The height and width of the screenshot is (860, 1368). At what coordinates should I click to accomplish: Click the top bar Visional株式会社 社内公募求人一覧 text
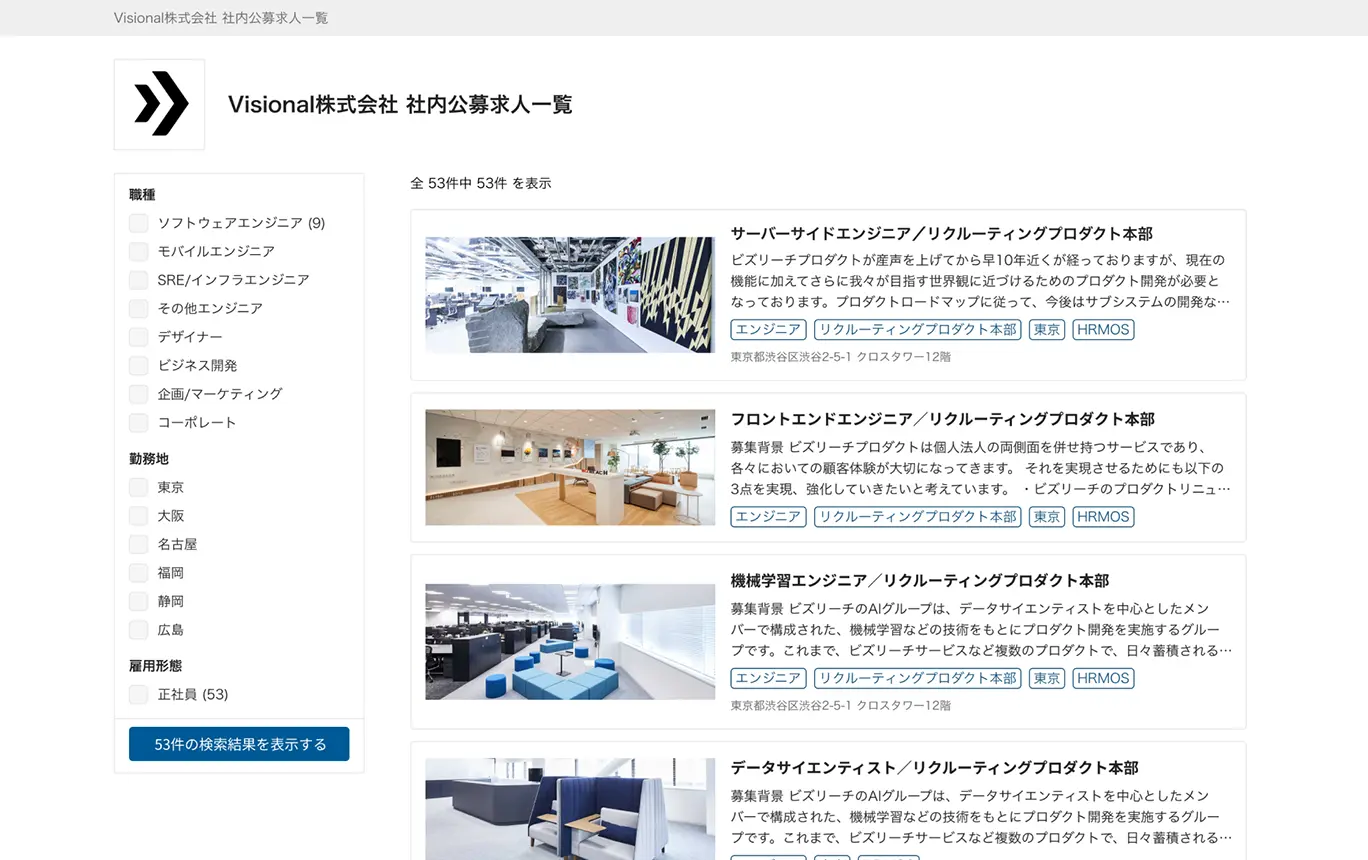[x=221, y=18]
